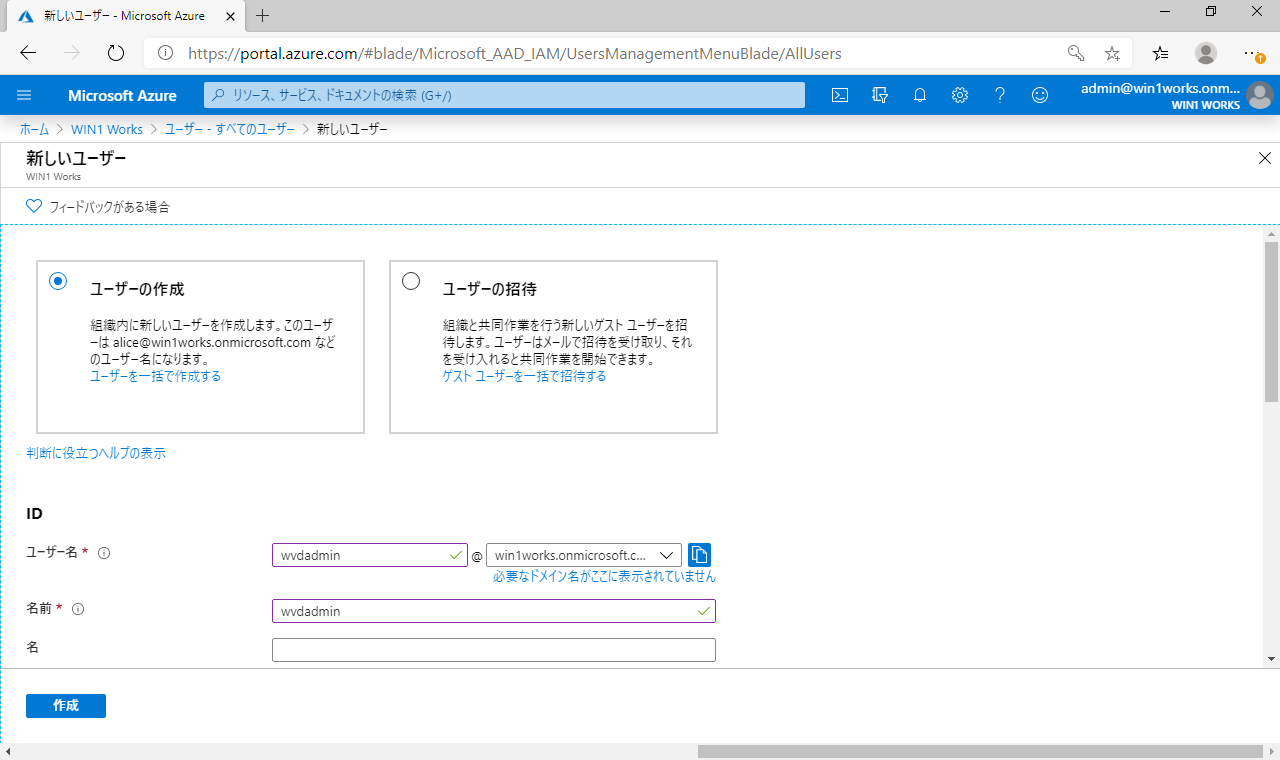This screenshot has width=1280, height=760.
Task: Show notifications via the bell icon
Action: 920,95
